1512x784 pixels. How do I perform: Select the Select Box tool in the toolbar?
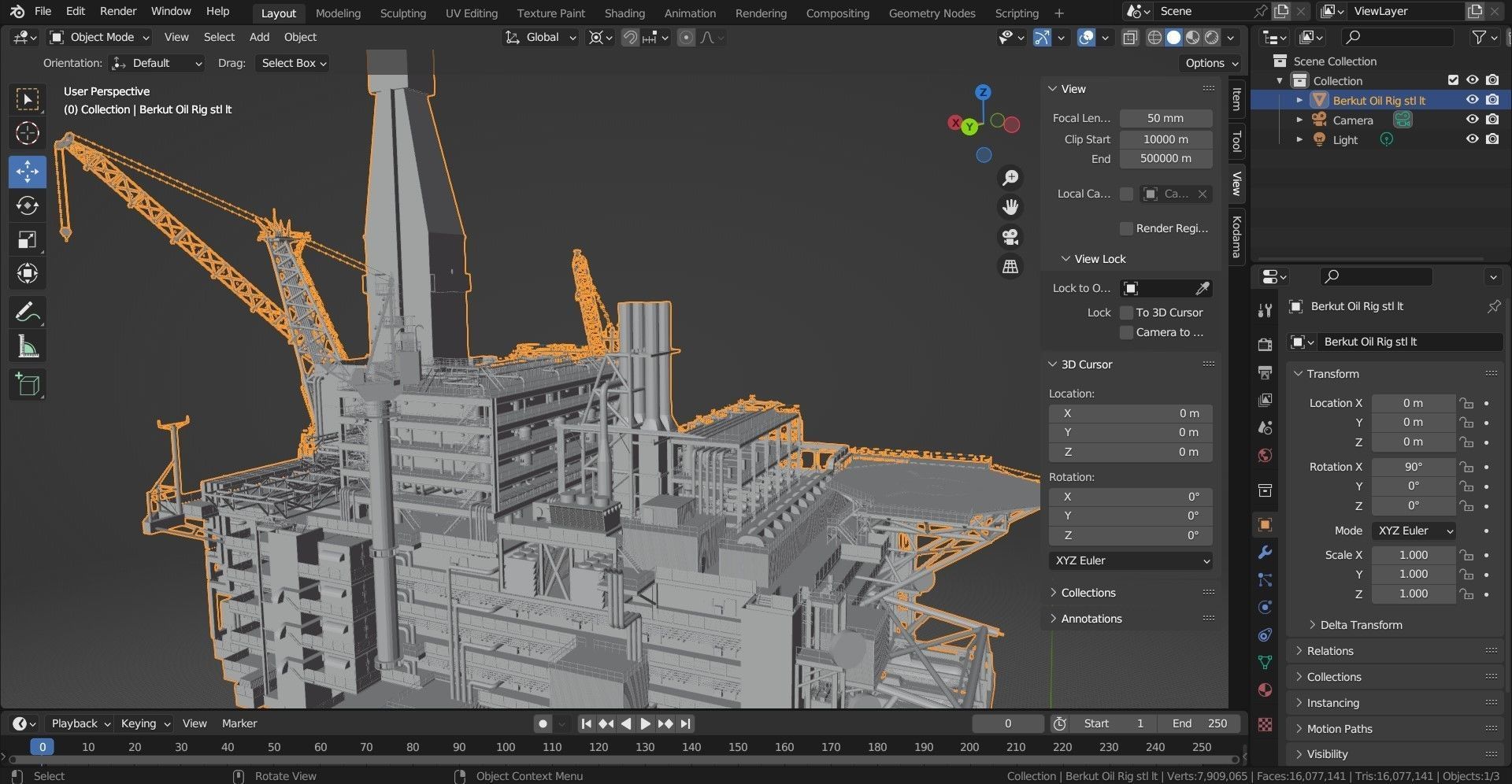[28, 99]
